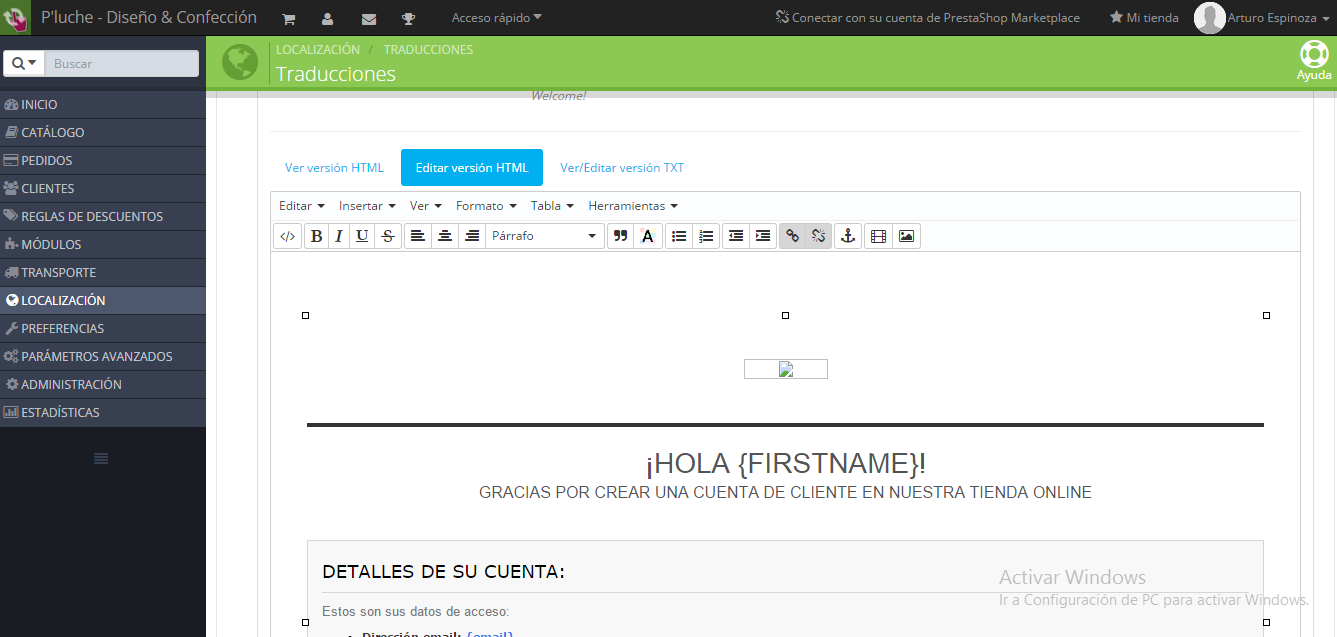Insert a numbered list
This screenshot has height=637, width=1337.
[x=706, y=236]
